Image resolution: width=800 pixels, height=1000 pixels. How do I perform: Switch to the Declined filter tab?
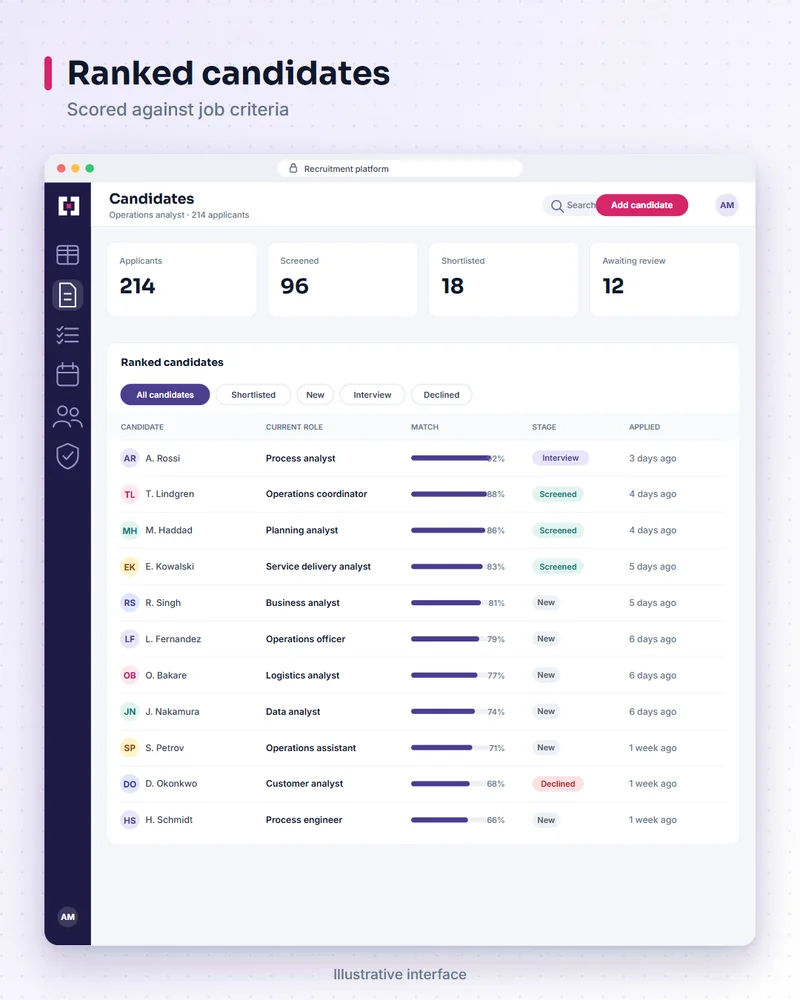(441, 395)
